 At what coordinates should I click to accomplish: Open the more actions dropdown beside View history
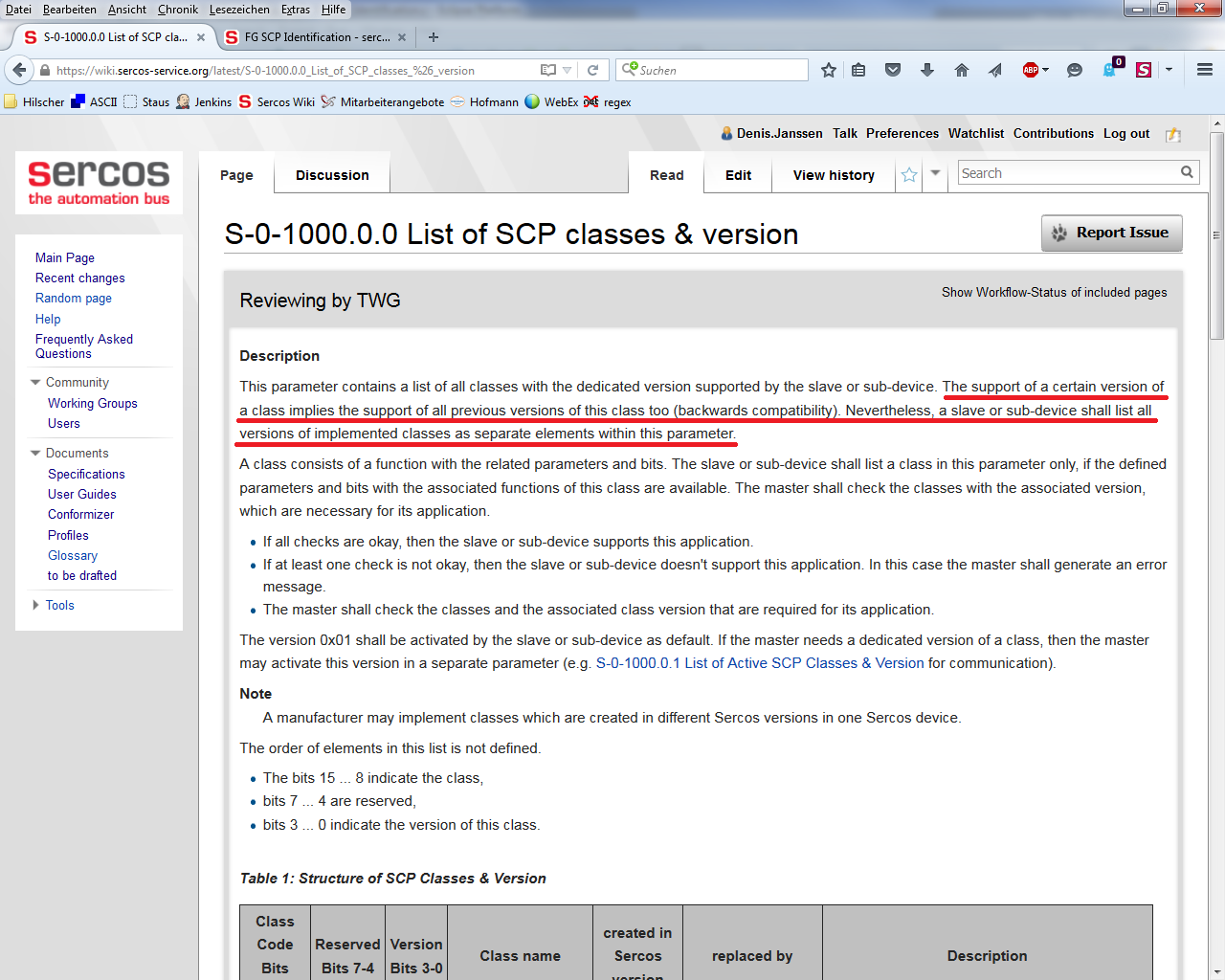pyautogui.click(x=935, y=173)
